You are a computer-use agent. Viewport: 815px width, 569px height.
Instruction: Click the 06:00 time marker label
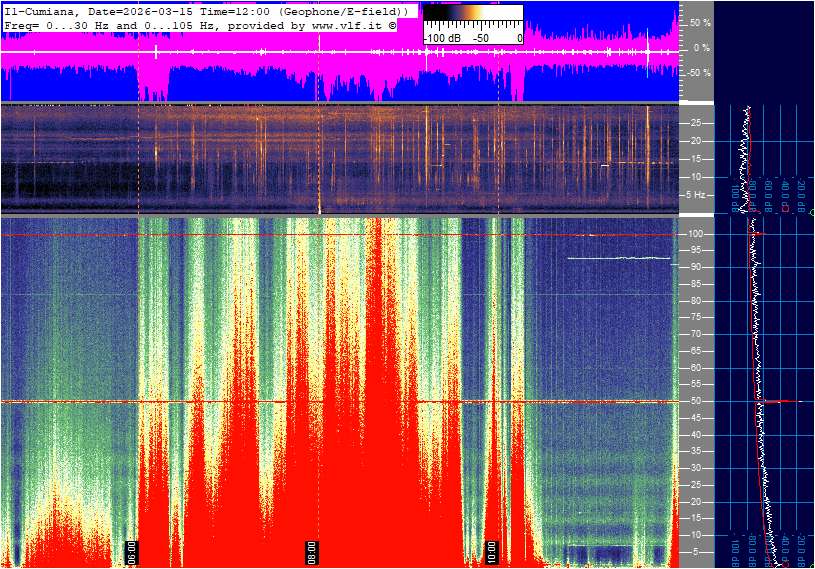(x=132, y=552)
